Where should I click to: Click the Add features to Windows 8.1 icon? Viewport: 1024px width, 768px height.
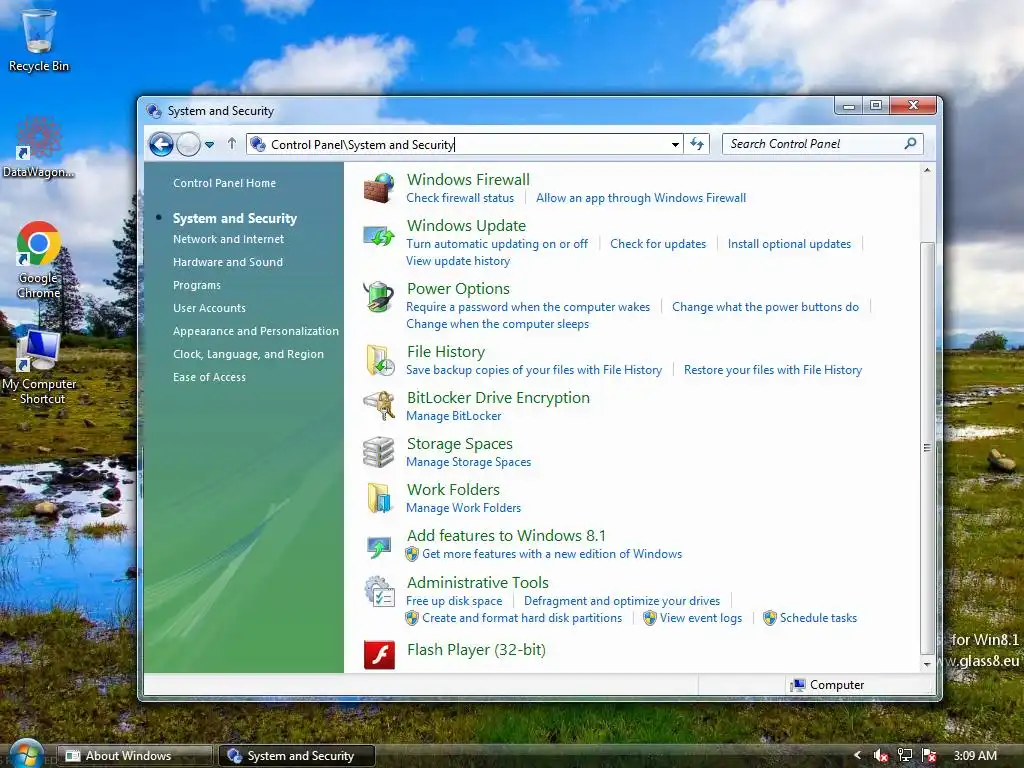coord(379,547)
